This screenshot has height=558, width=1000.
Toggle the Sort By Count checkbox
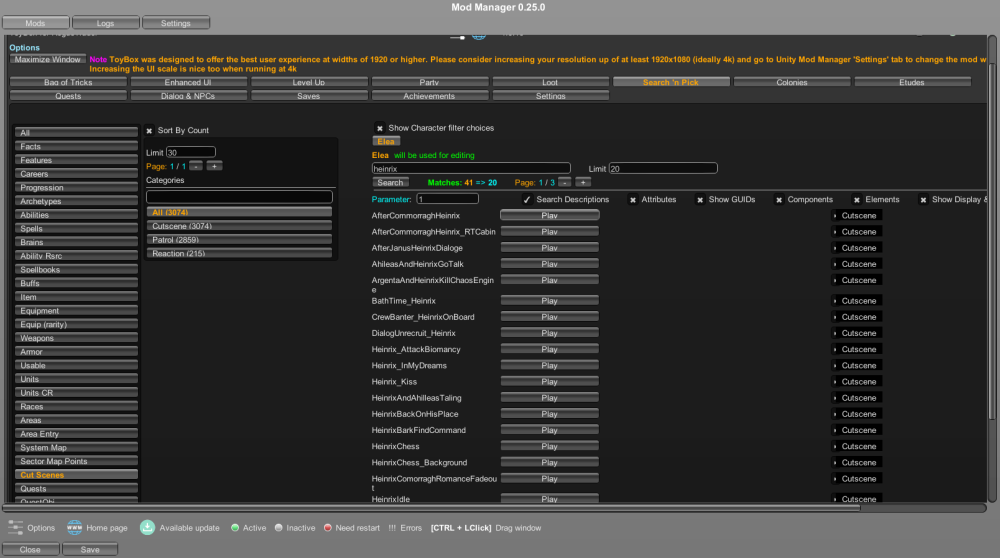coord(150,131)
